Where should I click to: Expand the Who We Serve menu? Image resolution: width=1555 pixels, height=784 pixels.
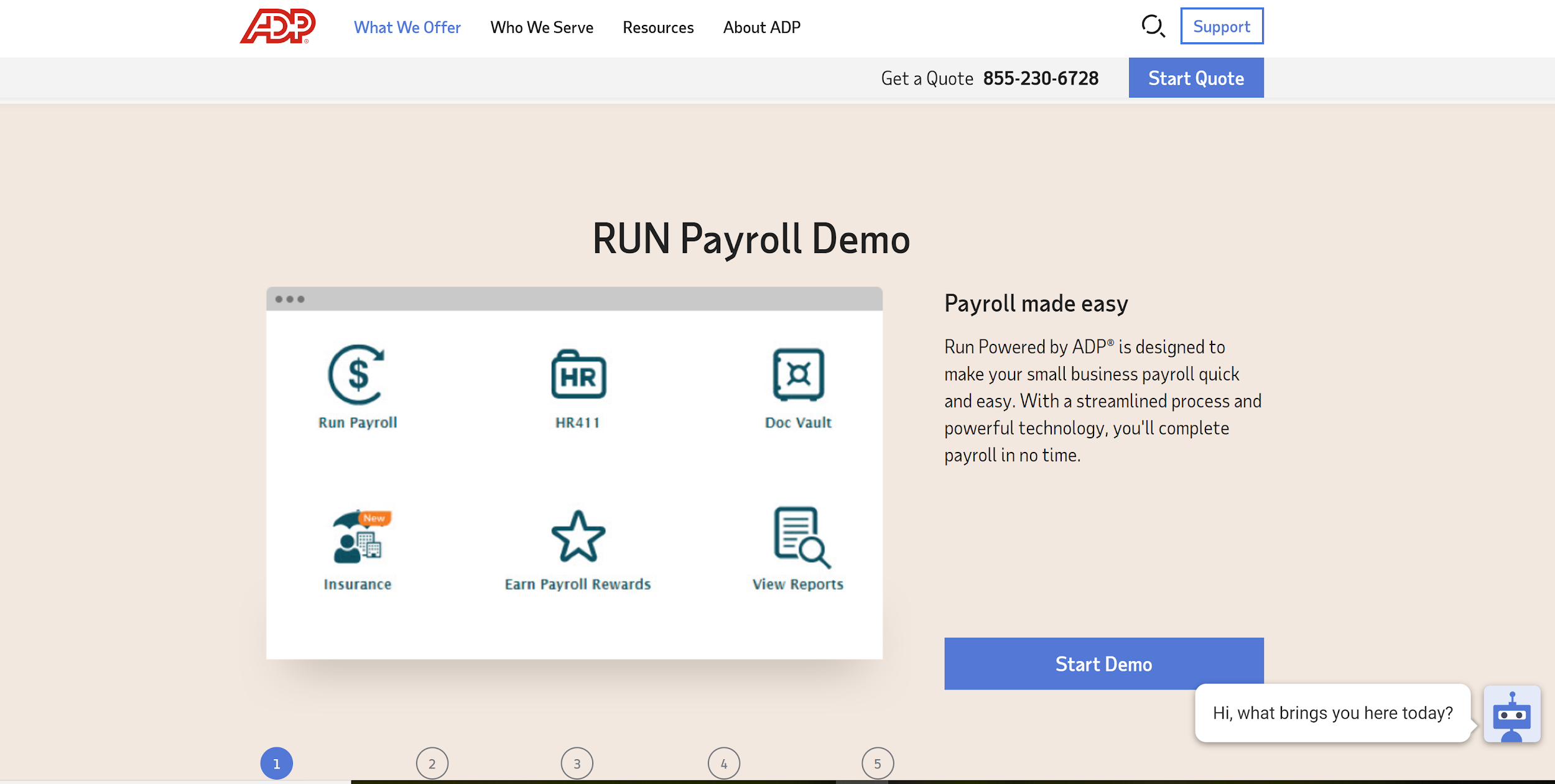point(541,27)
